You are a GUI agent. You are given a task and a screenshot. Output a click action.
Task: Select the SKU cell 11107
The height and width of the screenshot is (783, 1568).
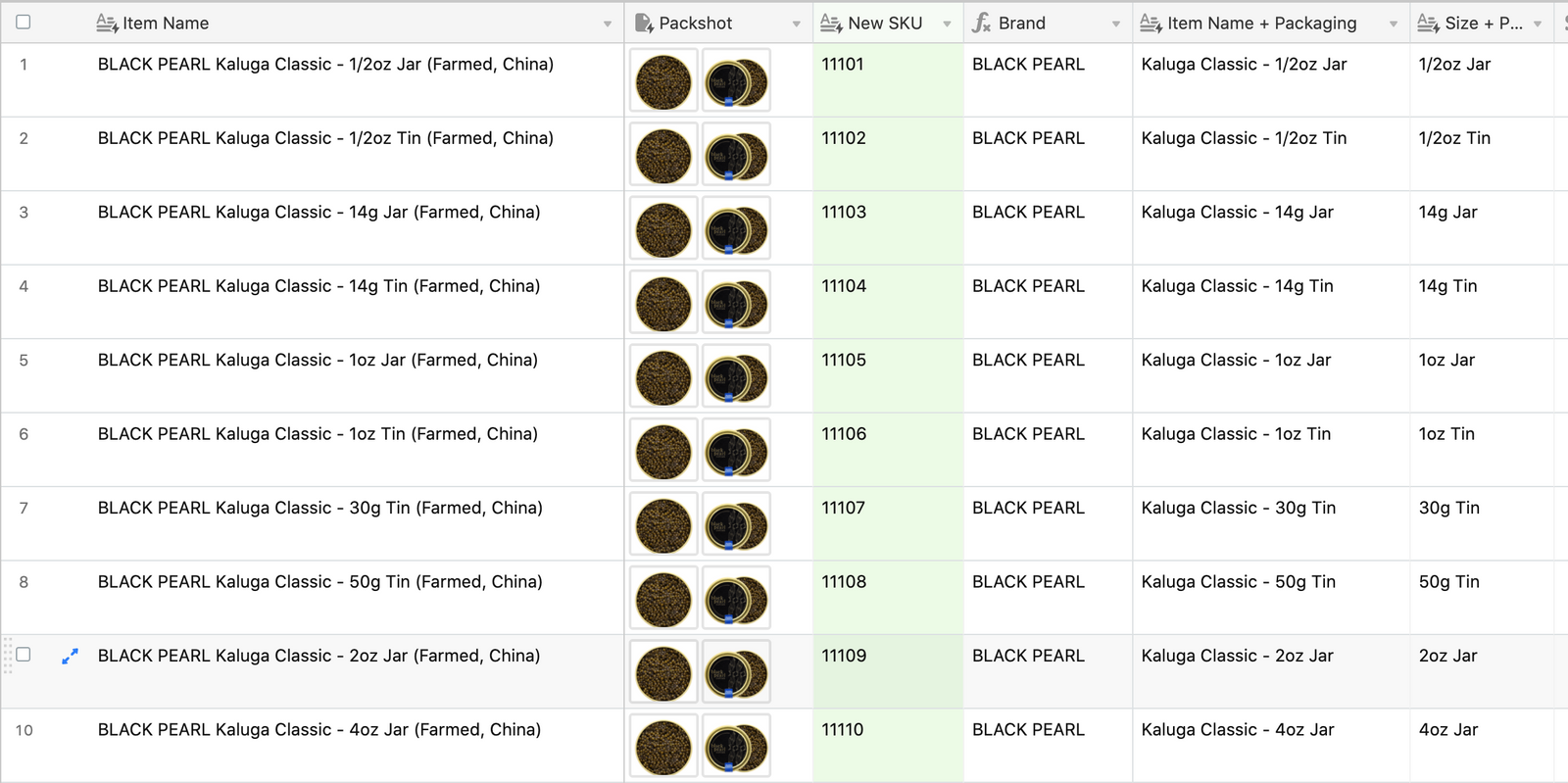887,522
